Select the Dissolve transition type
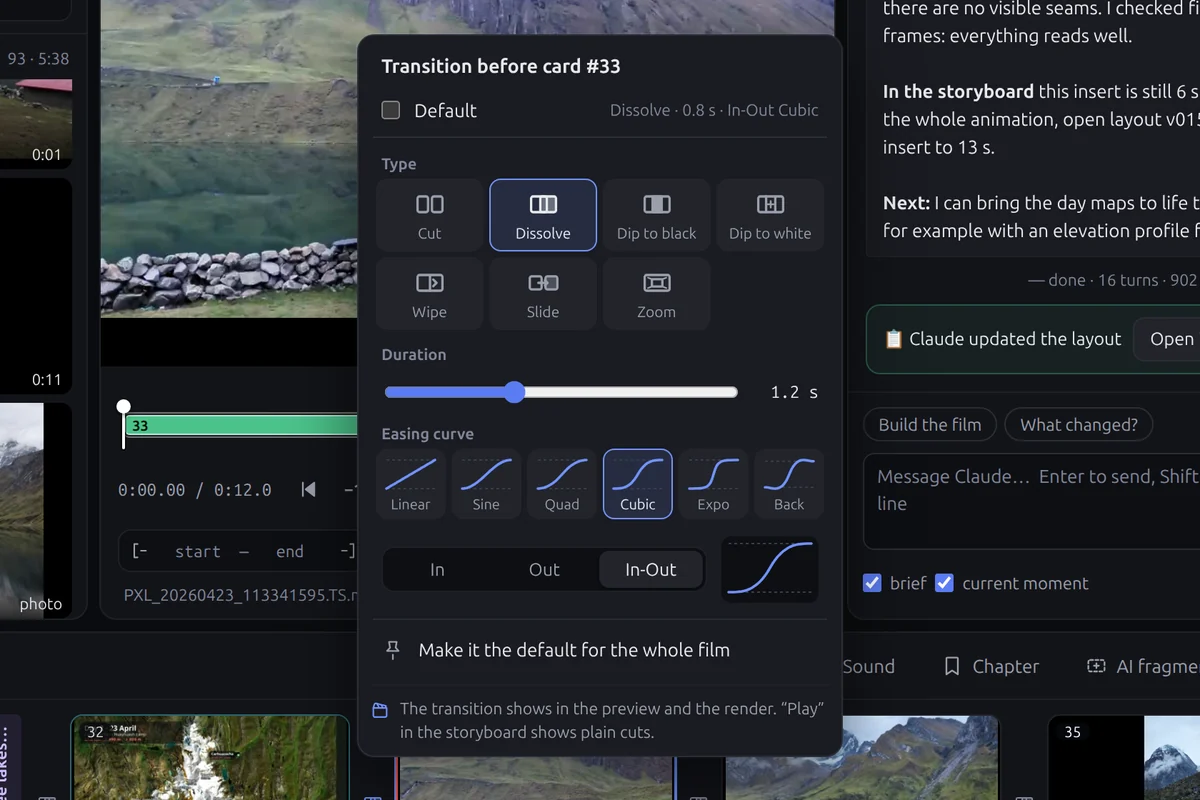 click(x=543, y=215)
